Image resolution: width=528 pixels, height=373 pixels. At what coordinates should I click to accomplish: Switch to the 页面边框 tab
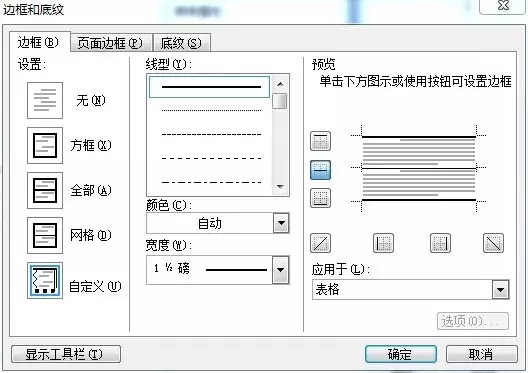tap(111, 43)
